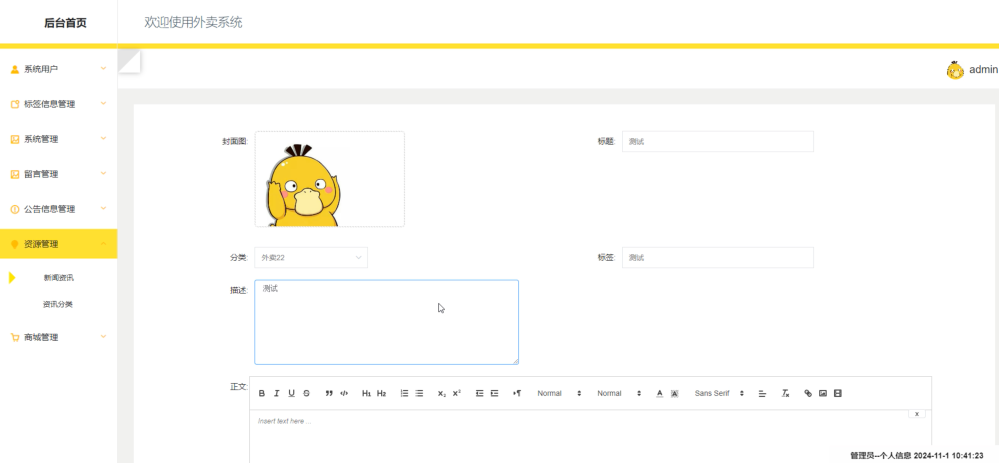The image size is (999, 463).
Task: Open the text background color picker
Action: click(x=675, y=394)
